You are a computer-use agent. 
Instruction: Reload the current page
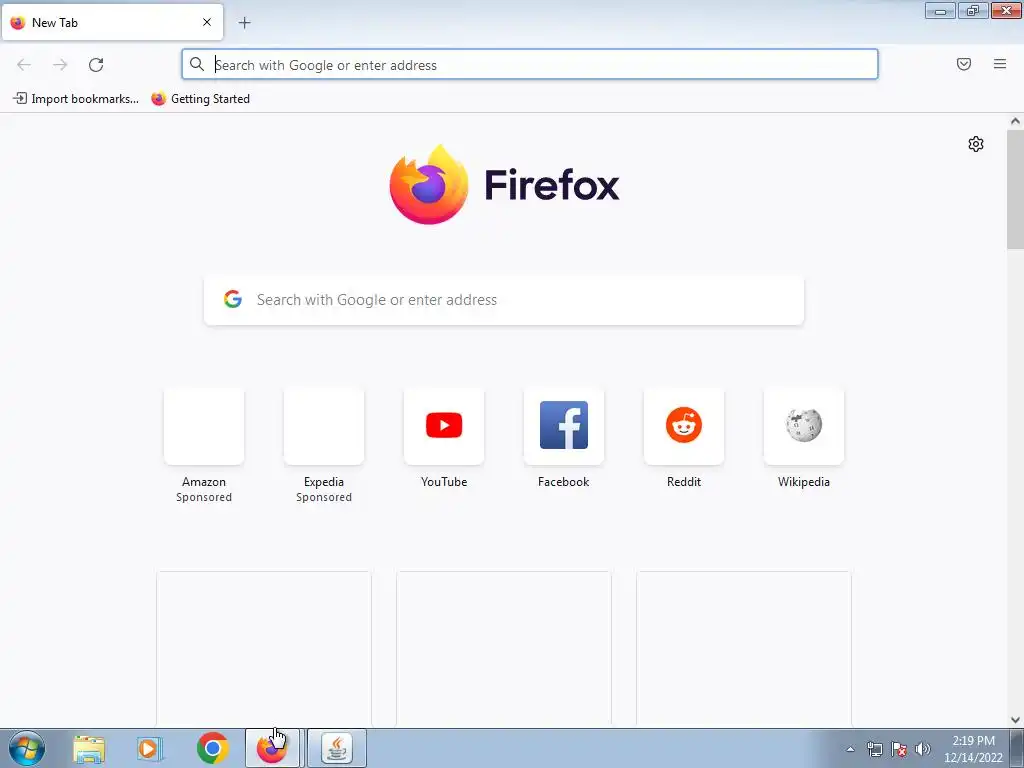pyautogui.click(x=96, y=65)
